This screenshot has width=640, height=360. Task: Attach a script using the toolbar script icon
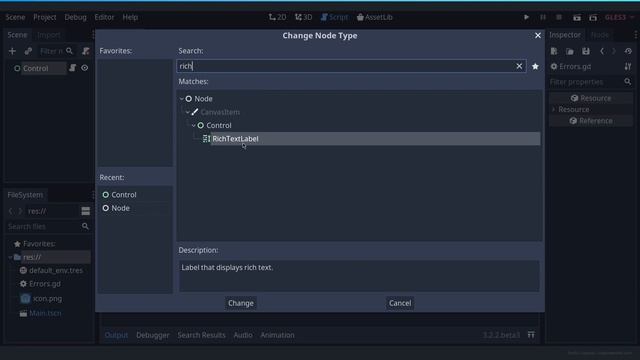(85, 51)
